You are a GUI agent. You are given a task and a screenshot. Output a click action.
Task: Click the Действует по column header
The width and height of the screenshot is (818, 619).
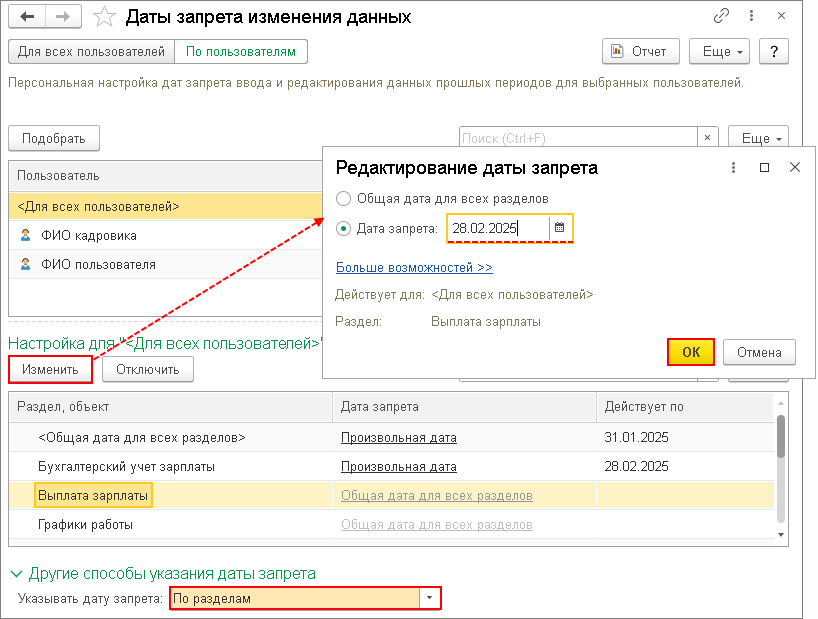click(684, 407)
